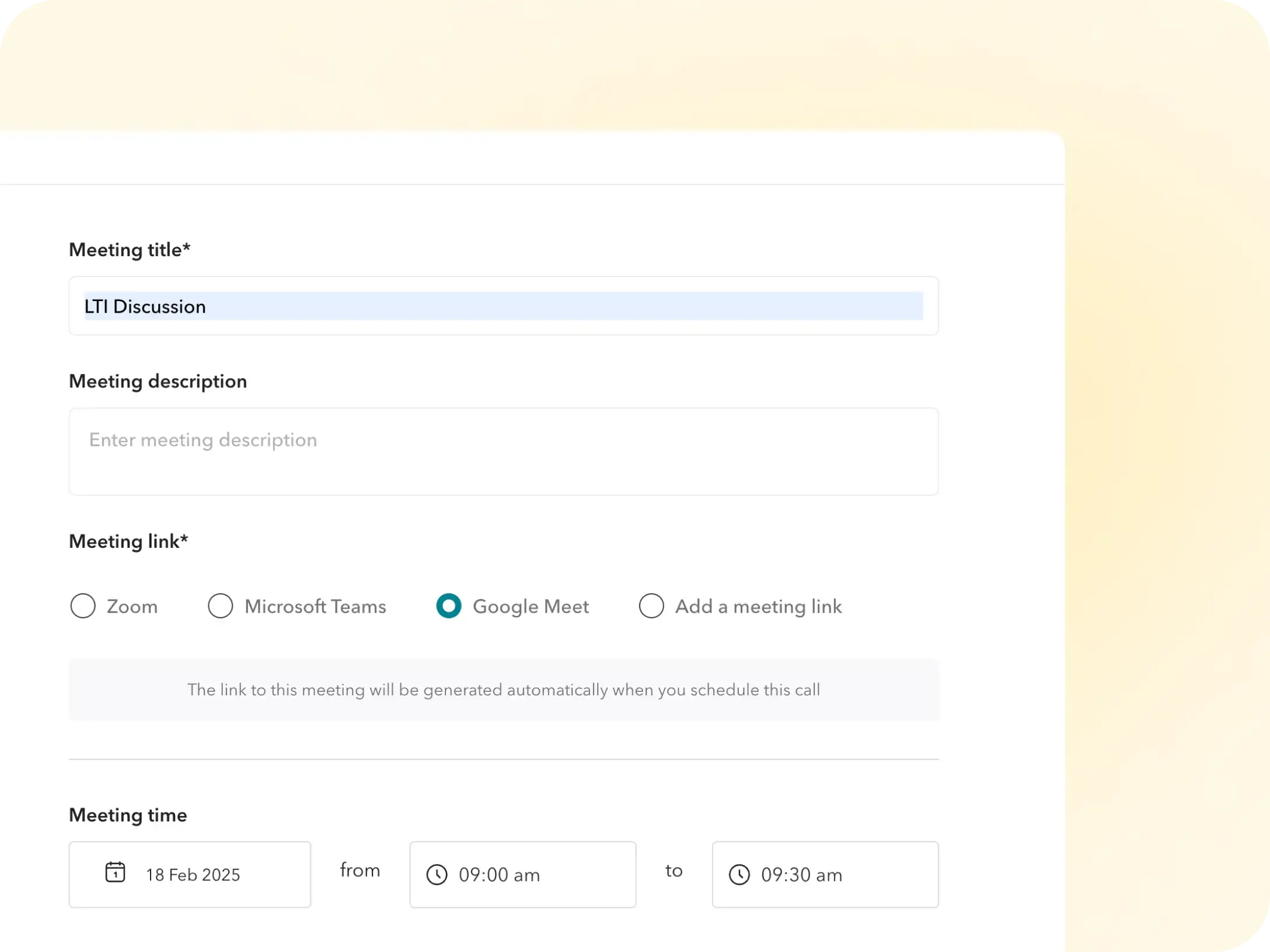The width and height of the screenshot is (1270, 952).
Task: Click the Microsoft Teams label
Action: tap(315, 607)
